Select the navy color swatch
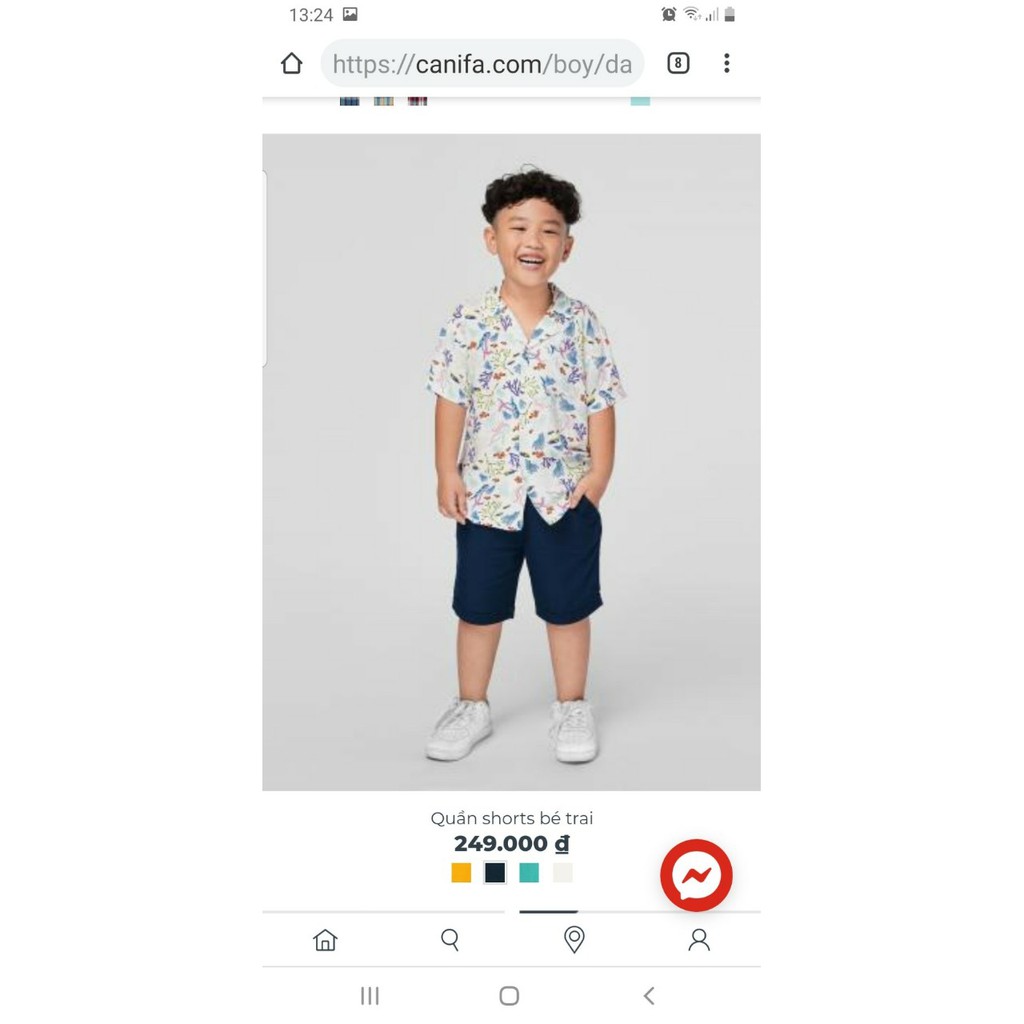Image resolution: width=1024 pixels, height=1024 pixels. point(495,872)
